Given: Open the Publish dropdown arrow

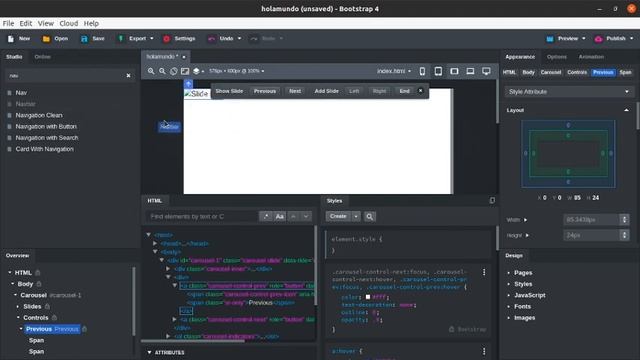Looking at the screenshot, I should (632, 39).
